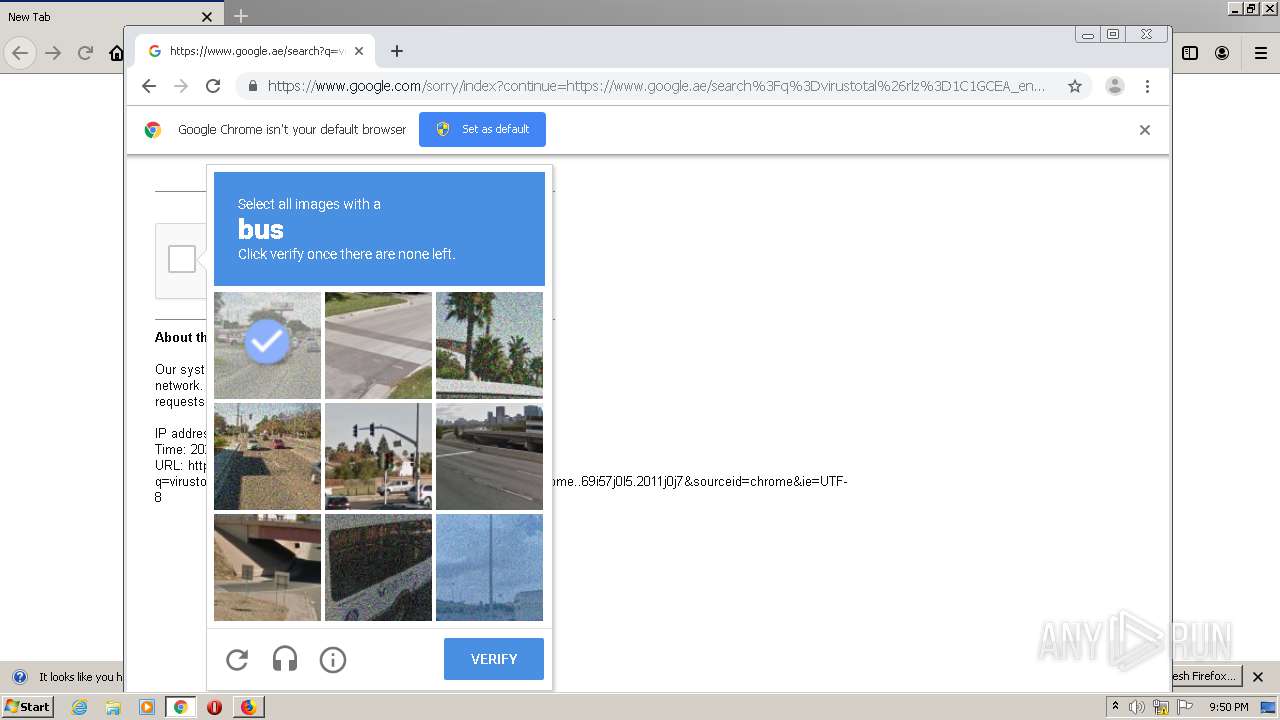This screenshot has height=720, width=1280.
Task: Tick the I'm not a robot checkbox
Action: point(182,259)
